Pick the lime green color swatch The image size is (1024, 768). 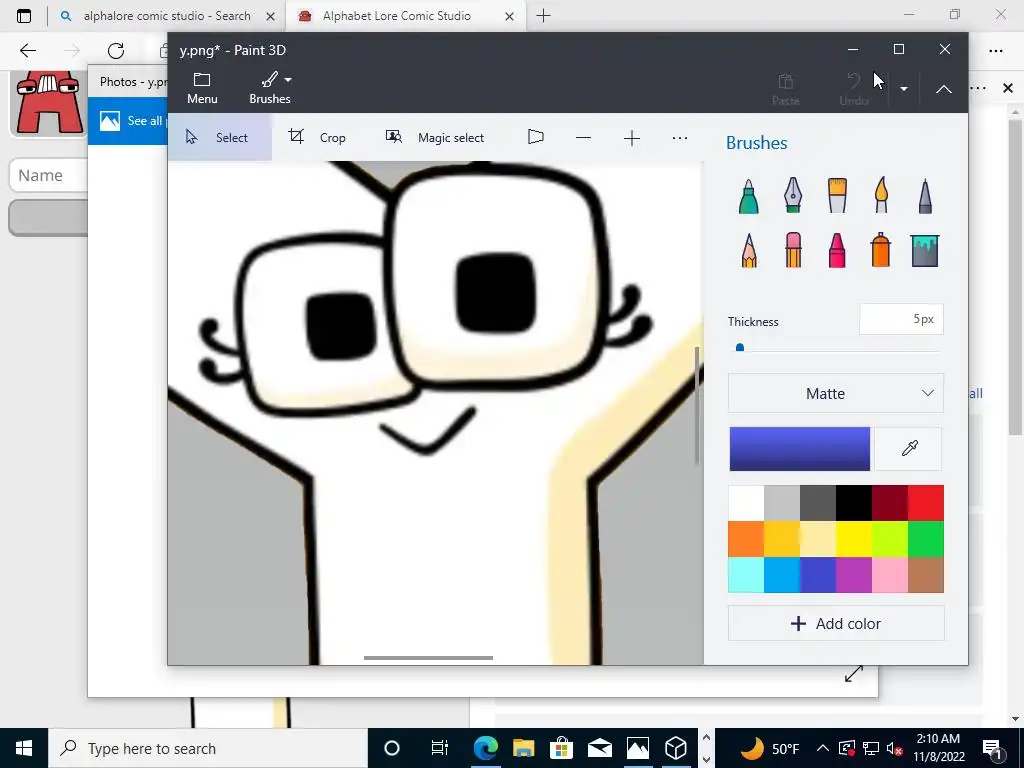pos(889,539)
